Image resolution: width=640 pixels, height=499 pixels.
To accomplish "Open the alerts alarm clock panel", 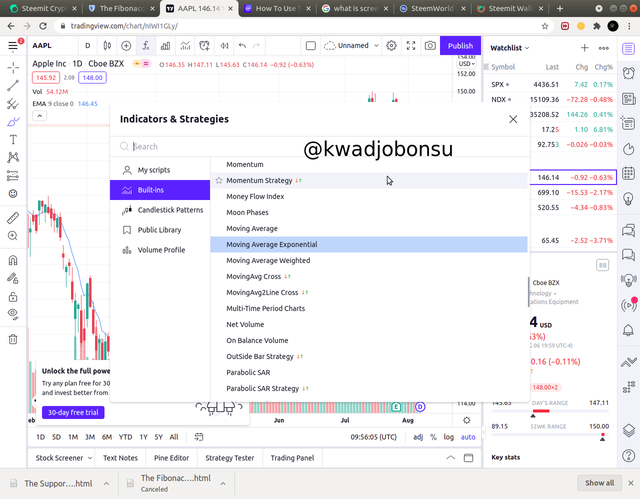I will pyautogui.click(x=629, y=73).
